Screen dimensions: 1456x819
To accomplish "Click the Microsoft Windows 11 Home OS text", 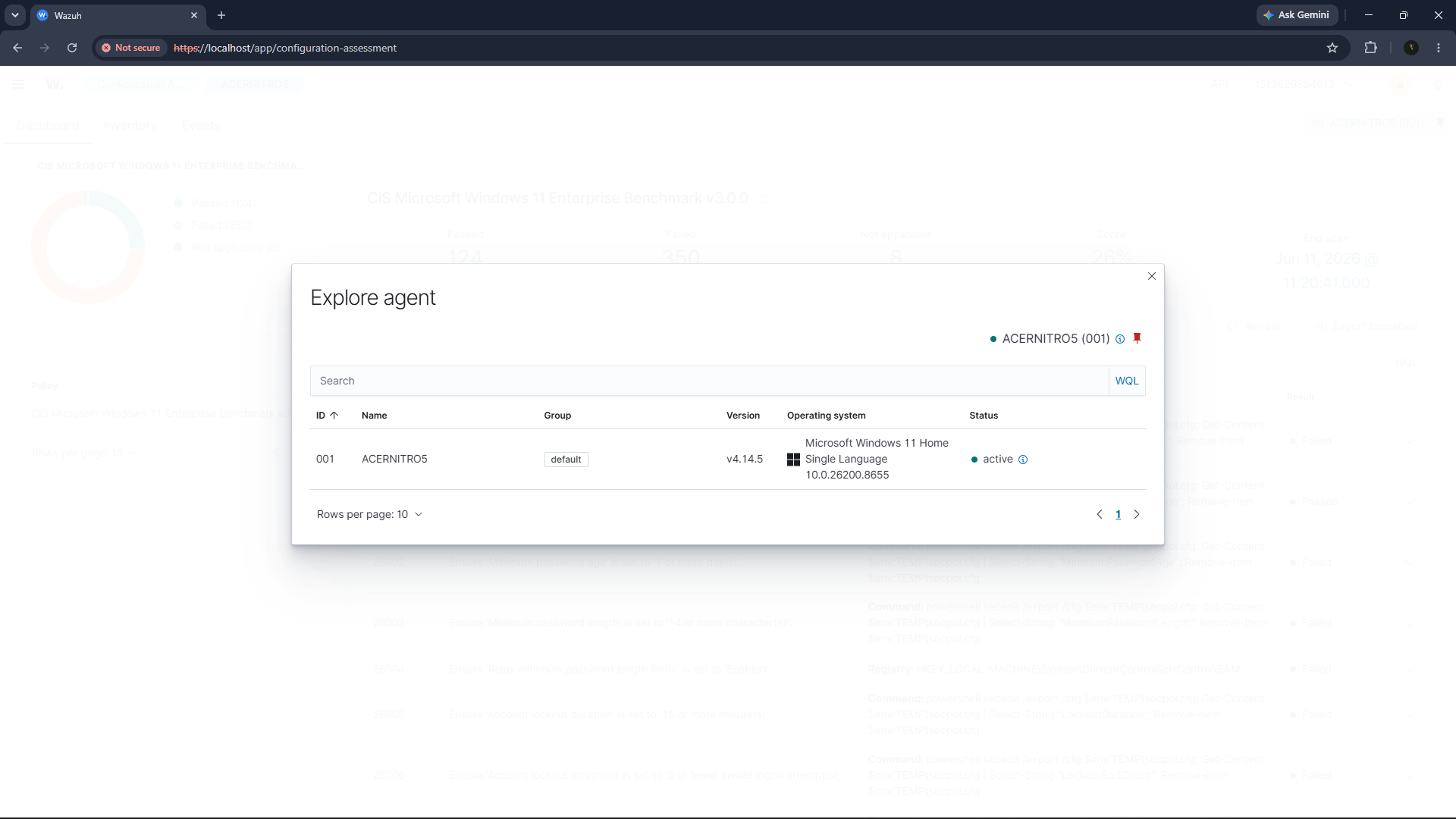I will [x=877, y=459].
